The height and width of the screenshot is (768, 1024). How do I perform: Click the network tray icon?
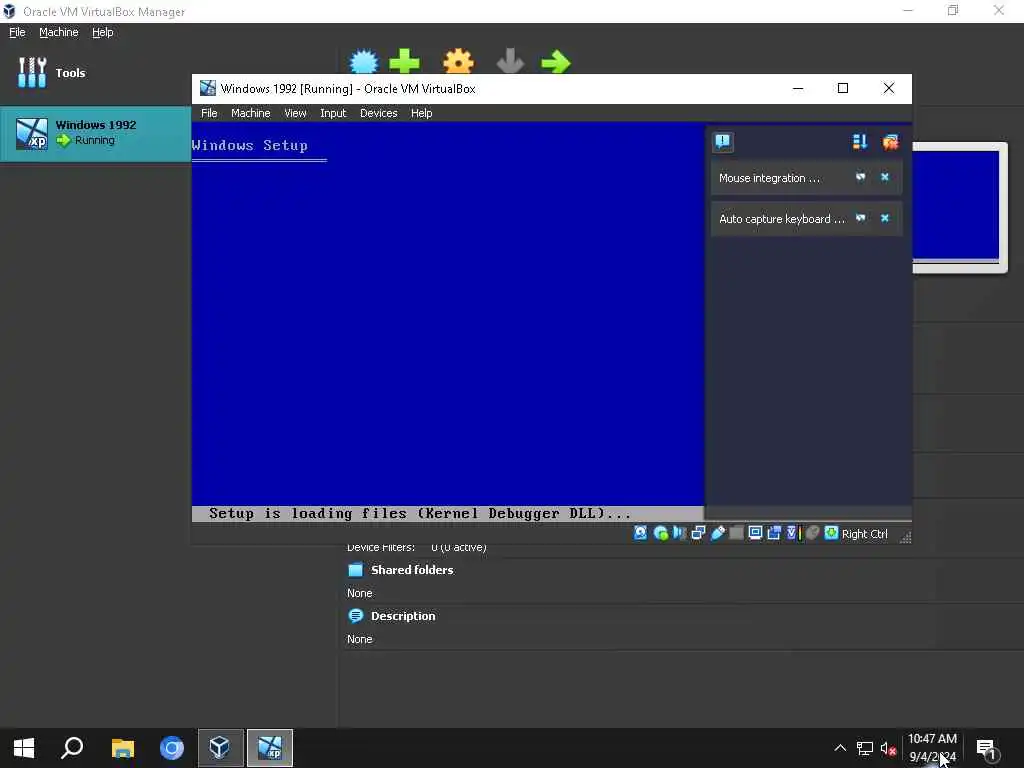pyautogui.click(x=865, y=748)
